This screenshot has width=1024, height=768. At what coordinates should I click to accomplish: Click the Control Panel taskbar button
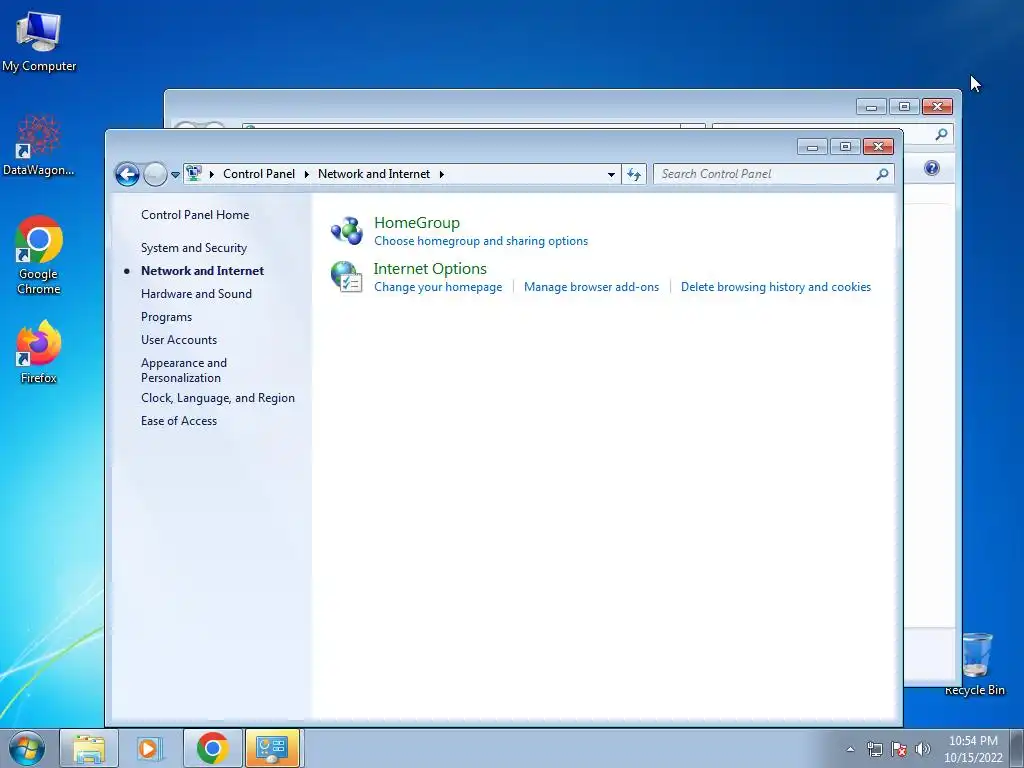[x=272, y=748]
